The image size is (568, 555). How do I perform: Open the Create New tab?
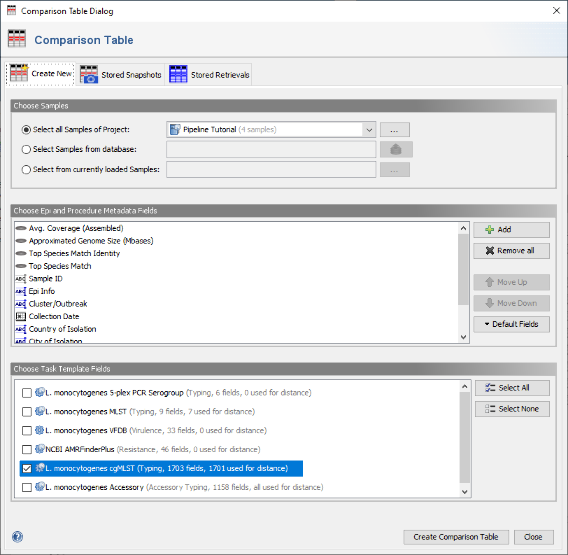pyautogui.click(x=40, y=74)
